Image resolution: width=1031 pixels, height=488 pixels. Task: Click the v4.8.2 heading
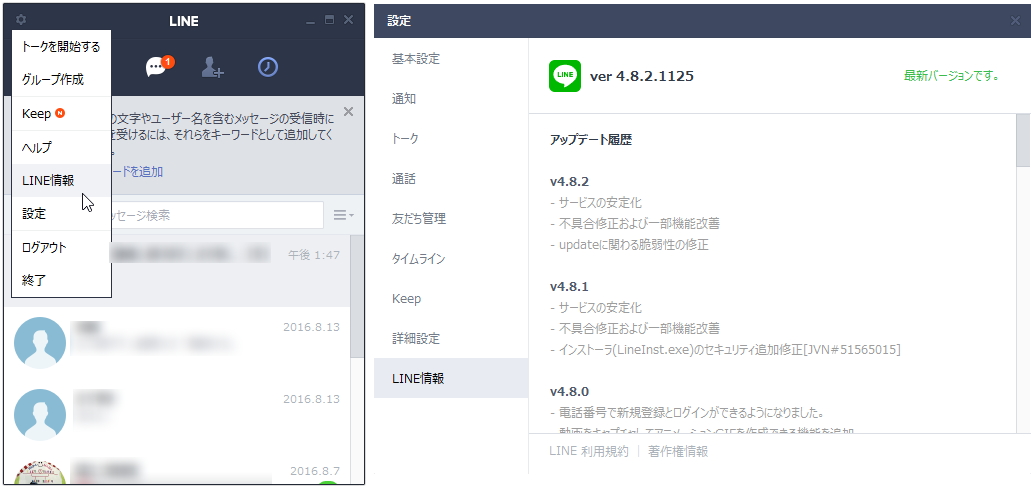[x=569, y=182]
